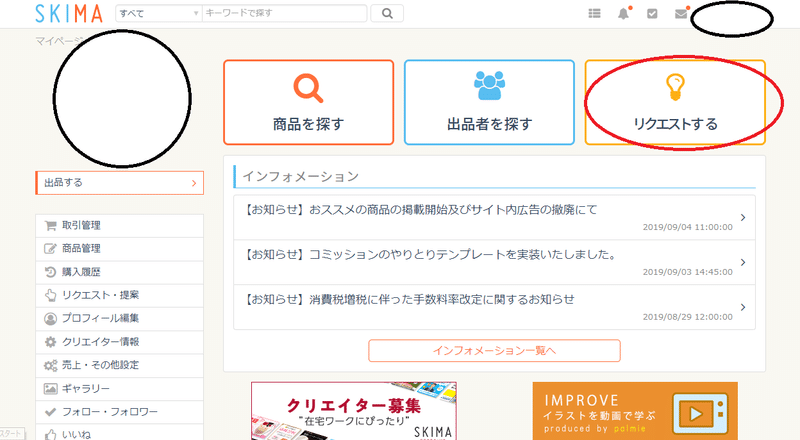Viewport: 800px width, 440px height.
Task: Click the cart icon beside 取引管理
Action: click(50, 226)
